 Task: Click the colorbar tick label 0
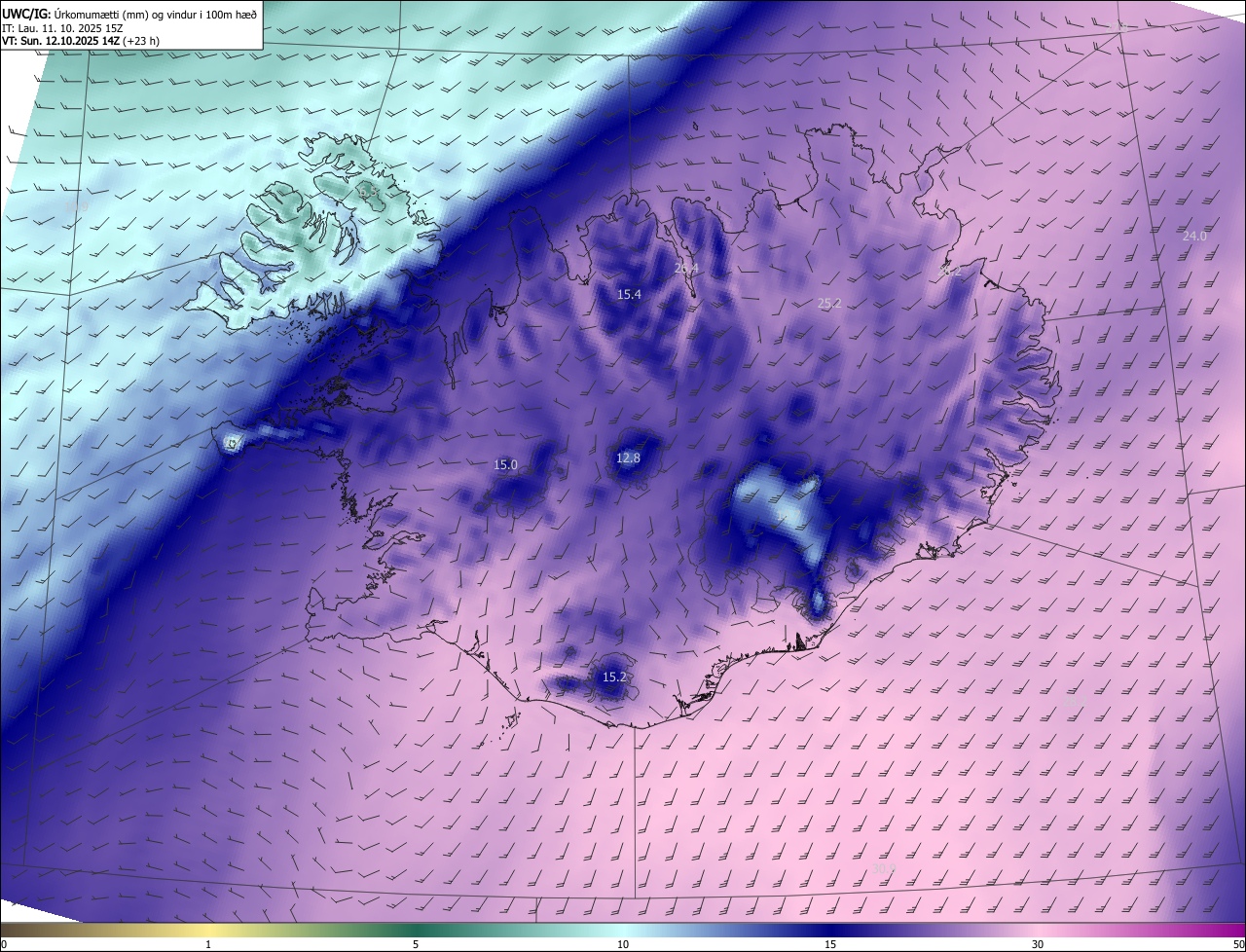(x=4, y=944)
